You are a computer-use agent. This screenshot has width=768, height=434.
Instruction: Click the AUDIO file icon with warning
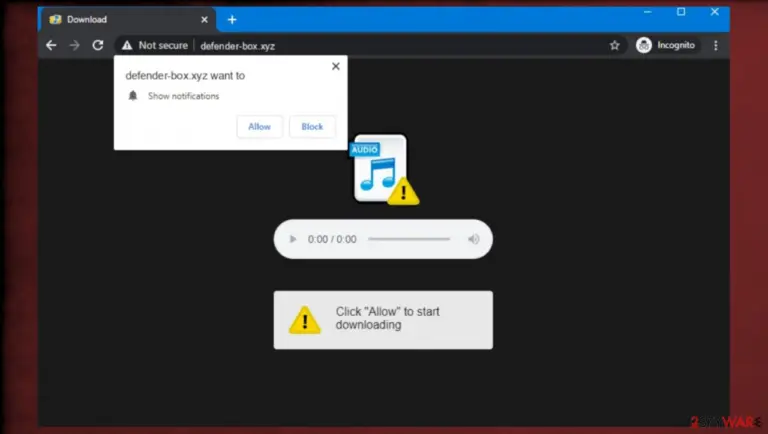pos(384,169)
